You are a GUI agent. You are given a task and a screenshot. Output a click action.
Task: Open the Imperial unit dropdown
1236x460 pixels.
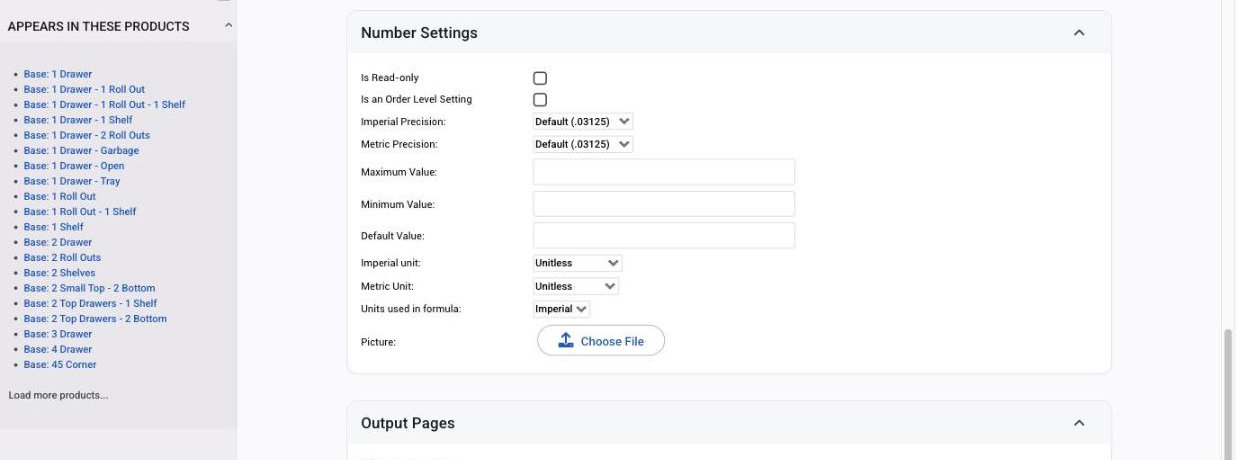pyautogui.click(x=578, y=263)
